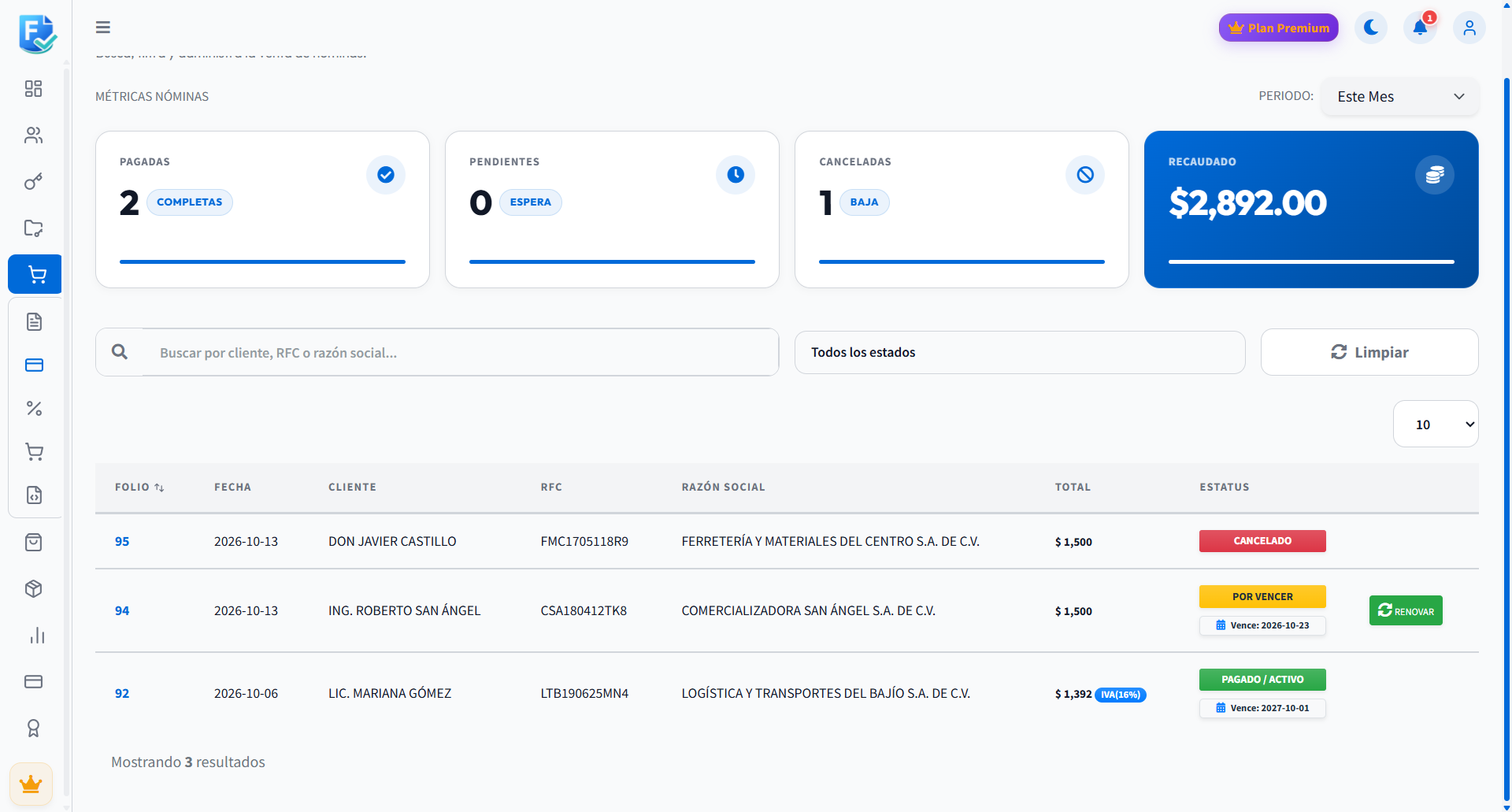Image resolution: width=1512 pixels, height=812 pixels.
Task: Open the 'Todos los estados' filter dropdown
Action: click(1020, 352)
